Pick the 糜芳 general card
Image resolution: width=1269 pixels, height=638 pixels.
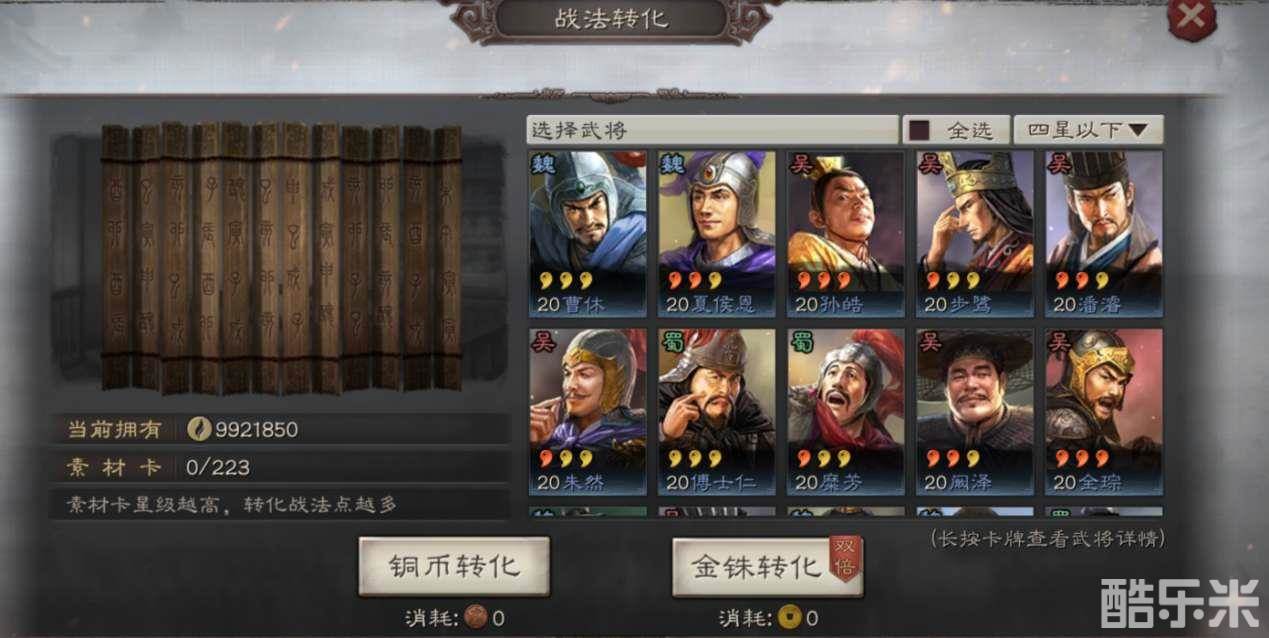(x=846, y=412)
